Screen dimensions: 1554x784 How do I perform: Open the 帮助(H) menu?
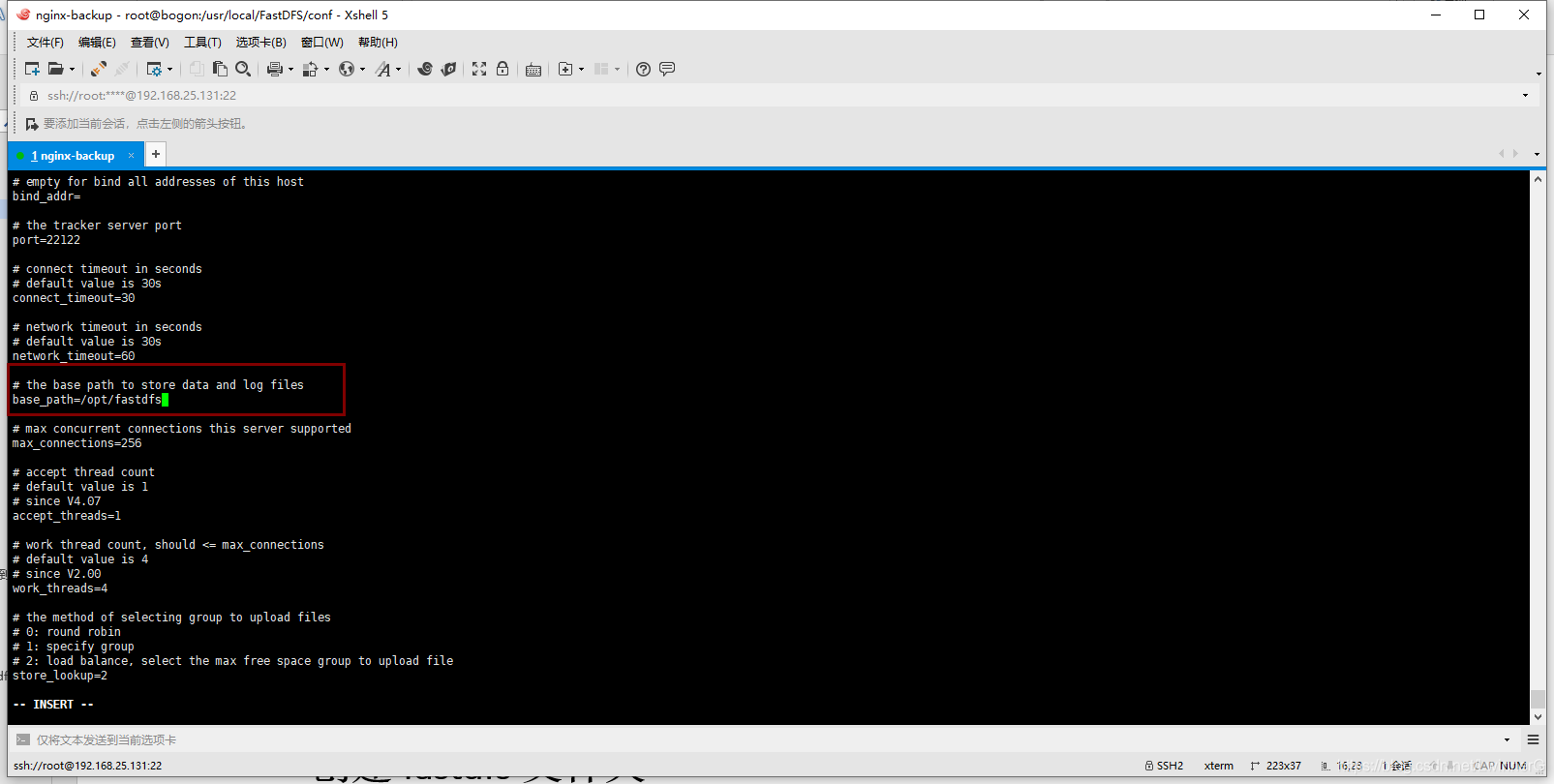point(378,43)
